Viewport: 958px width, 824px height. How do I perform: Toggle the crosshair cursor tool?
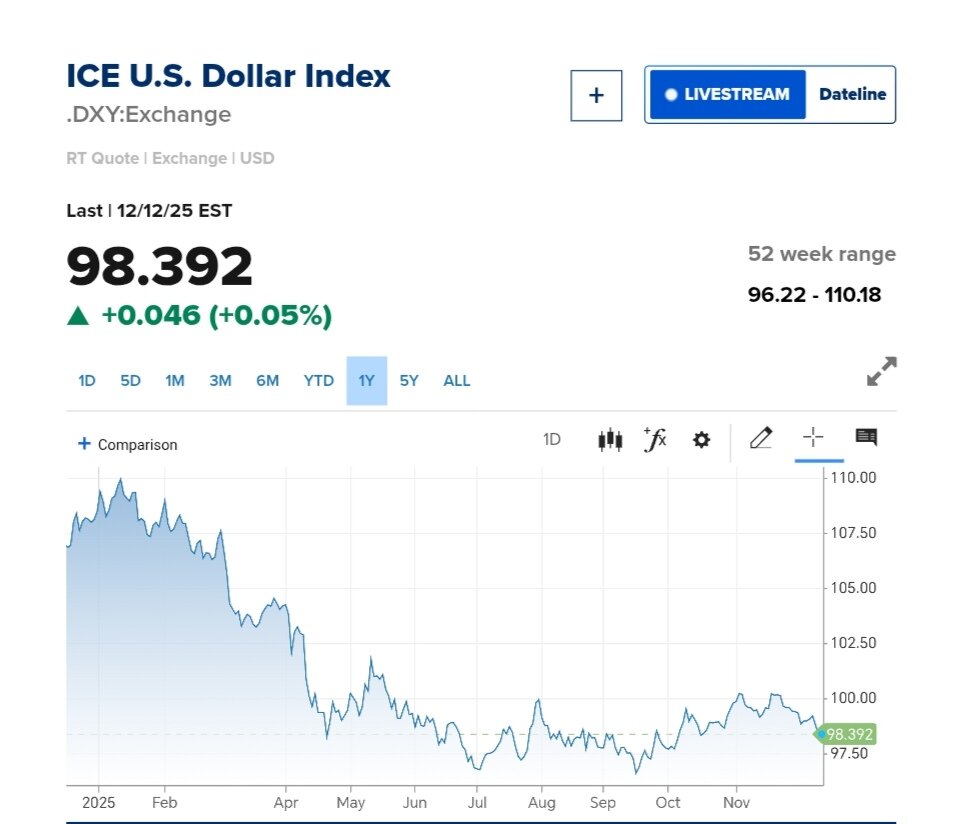[813, 437]
